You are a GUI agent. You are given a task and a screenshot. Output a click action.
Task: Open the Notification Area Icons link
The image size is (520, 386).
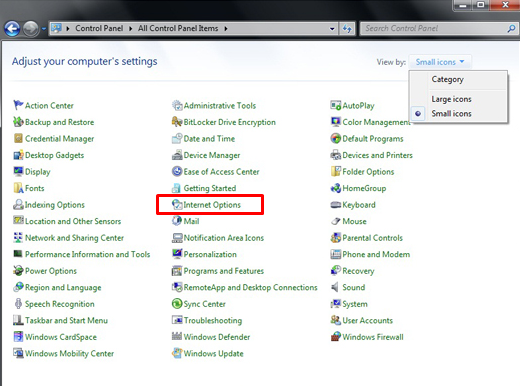pyautogui.click(x=224, y=238)
